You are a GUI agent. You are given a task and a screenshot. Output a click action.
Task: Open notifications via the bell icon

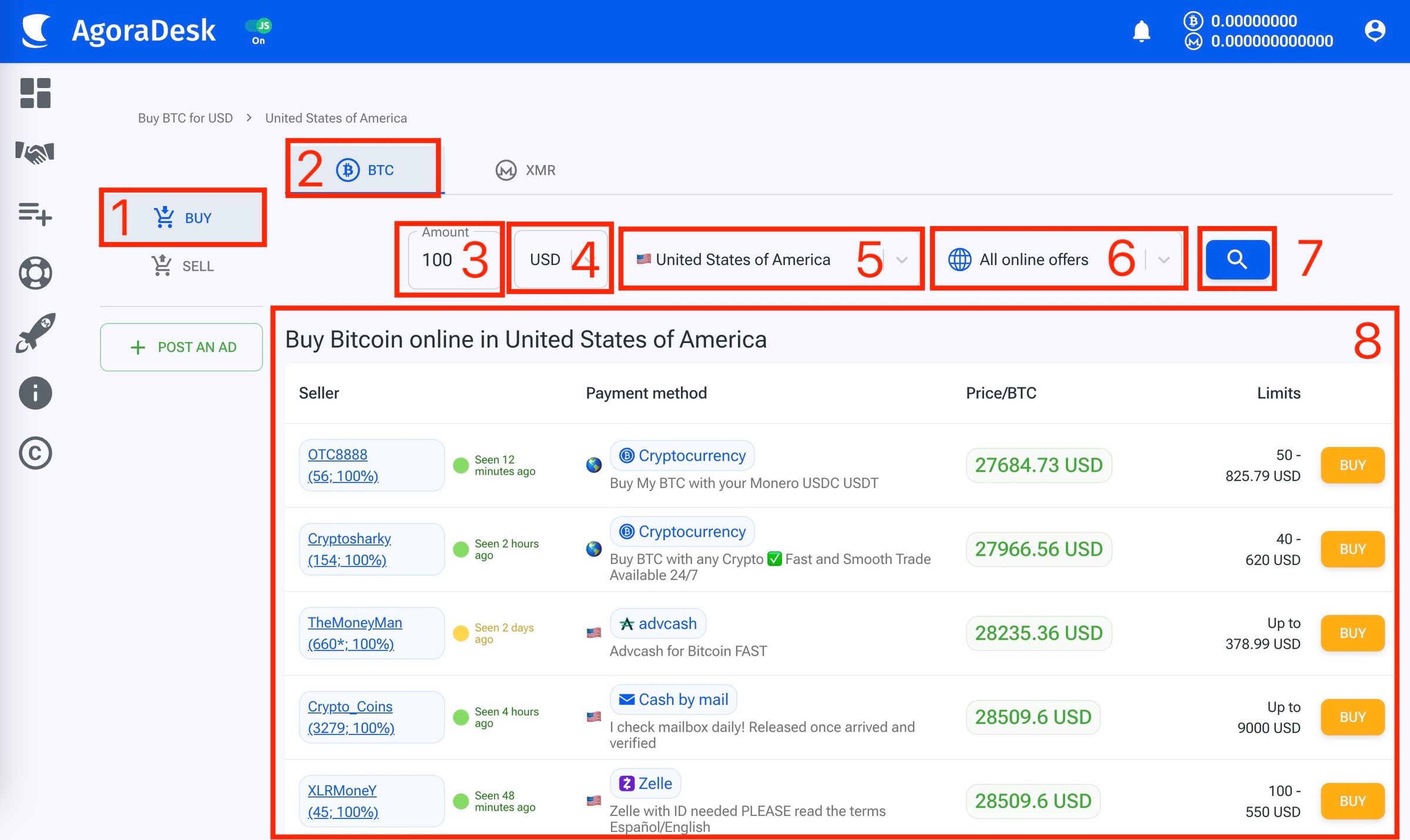coord(1142,31)
